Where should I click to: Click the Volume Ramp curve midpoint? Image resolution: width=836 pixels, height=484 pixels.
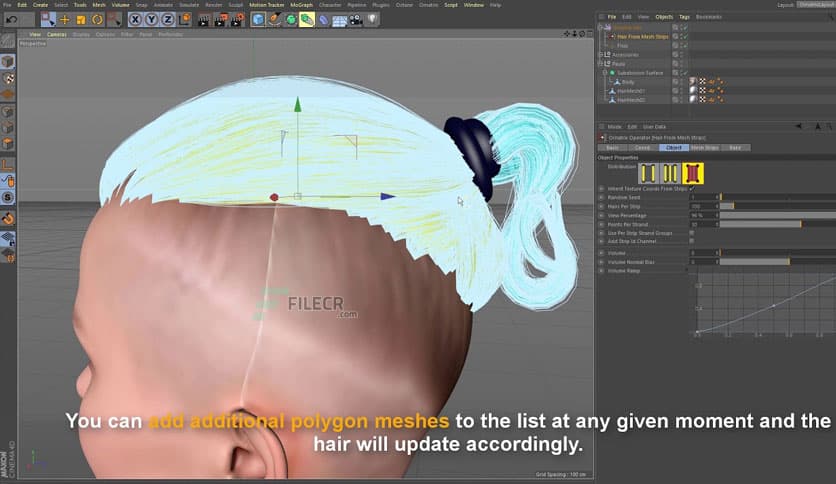click(x=774, y=306)
